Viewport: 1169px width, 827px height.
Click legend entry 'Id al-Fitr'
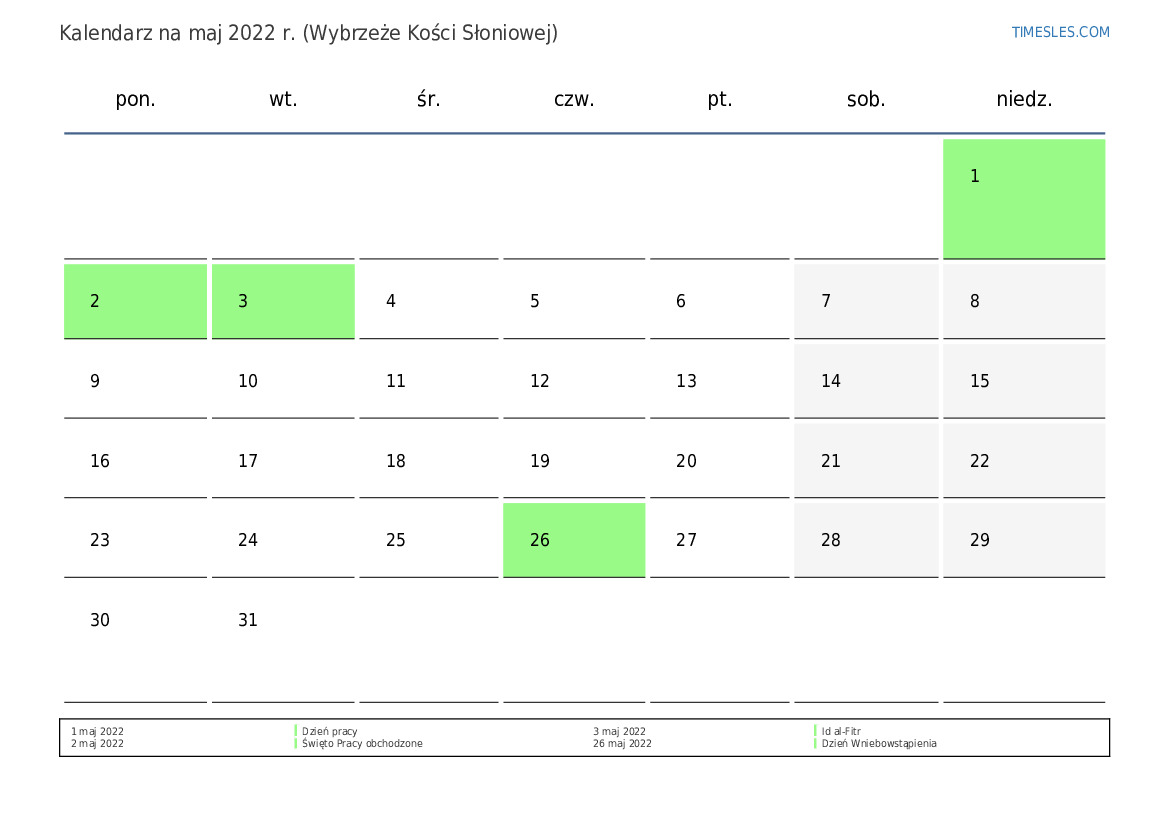click(841, 732)
